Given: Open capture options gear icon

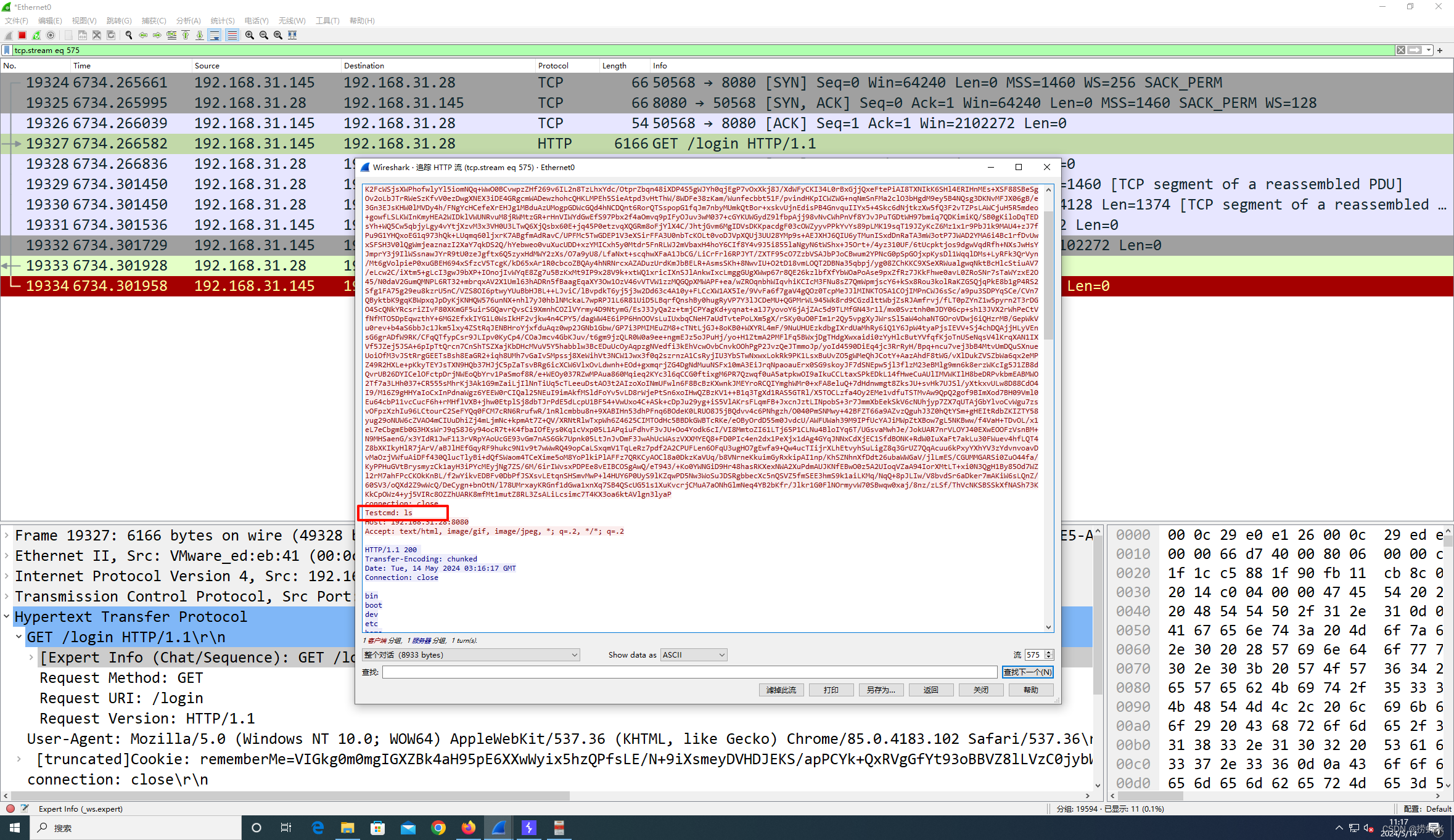Looking at the screenshot, I should 51,35.
